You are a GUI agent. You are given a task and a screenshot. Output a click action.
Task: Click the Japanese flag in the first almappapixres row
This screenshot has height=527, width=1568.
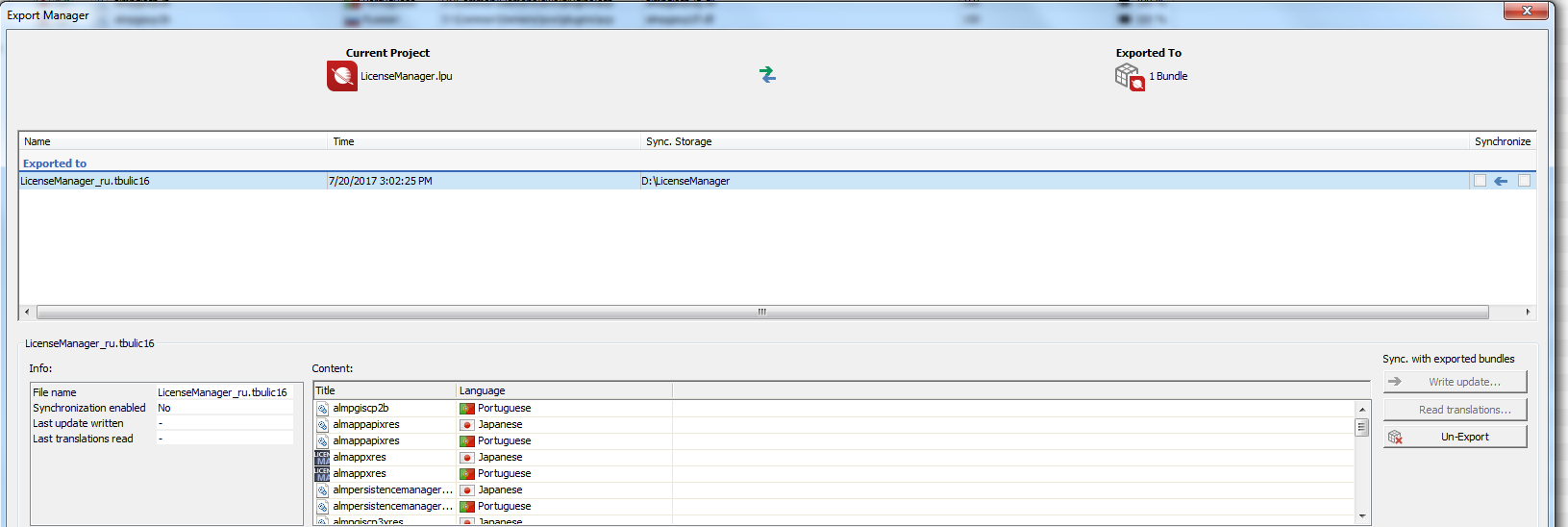(x=467, y=425)
